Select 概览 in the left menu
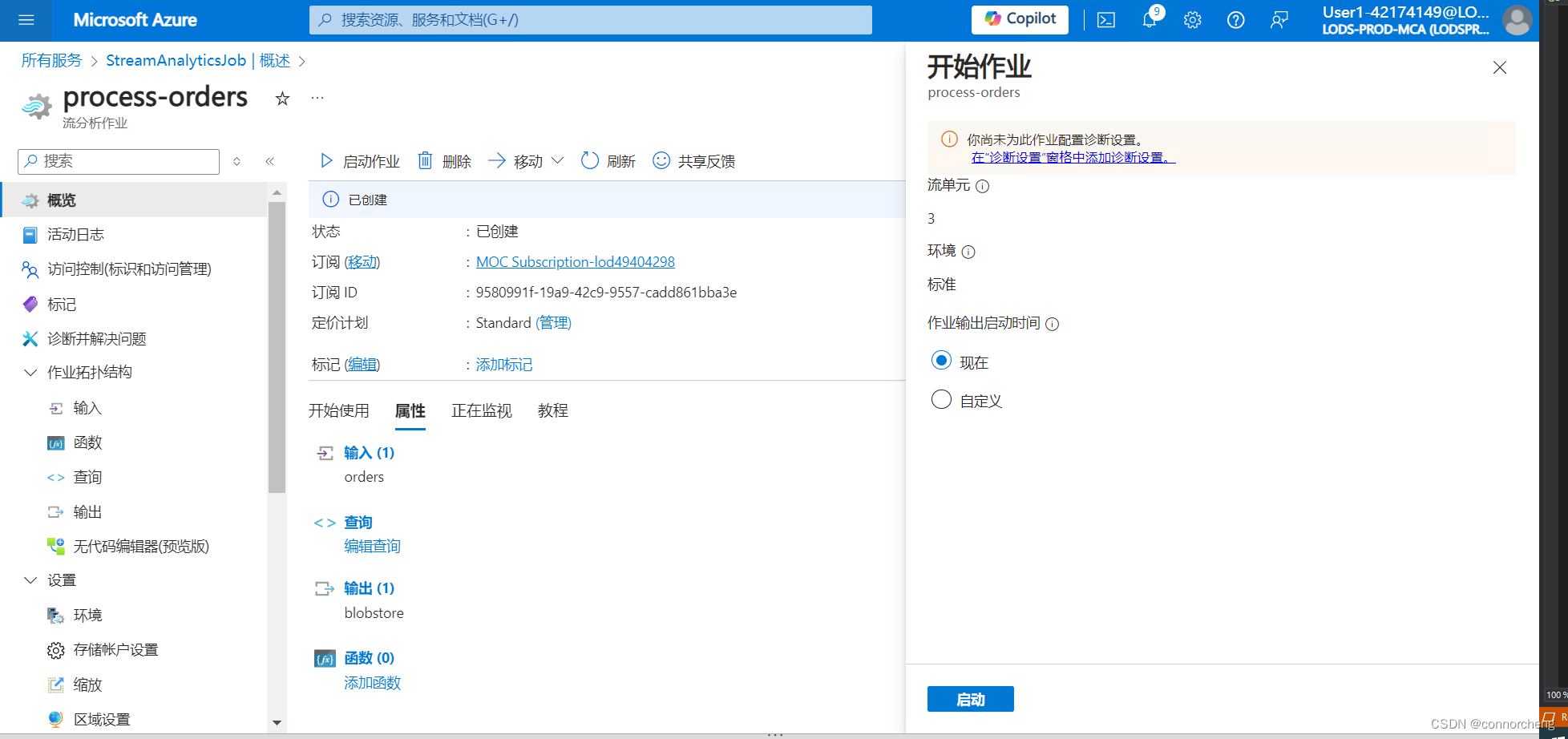The height and width of the screenshot is (739, 1568). (x=133, y=200)
